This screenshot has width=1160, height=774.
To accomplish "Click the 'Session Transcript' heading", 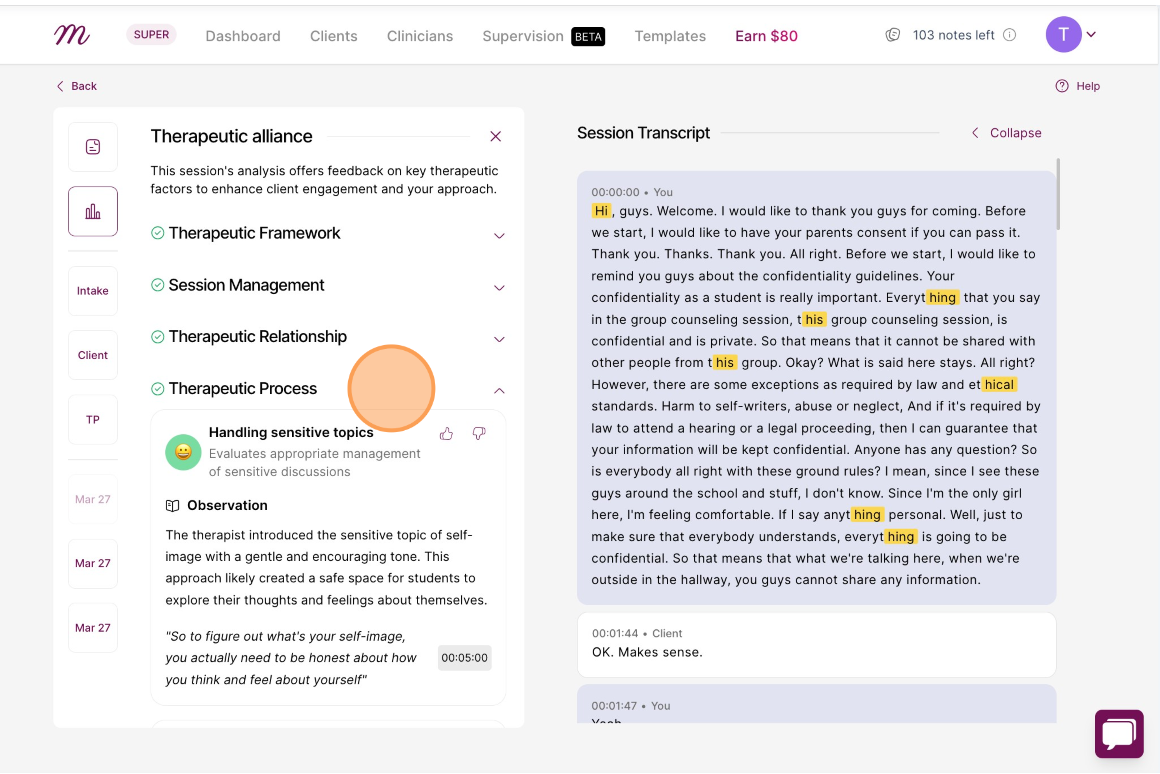I will [x=644, y=133].
